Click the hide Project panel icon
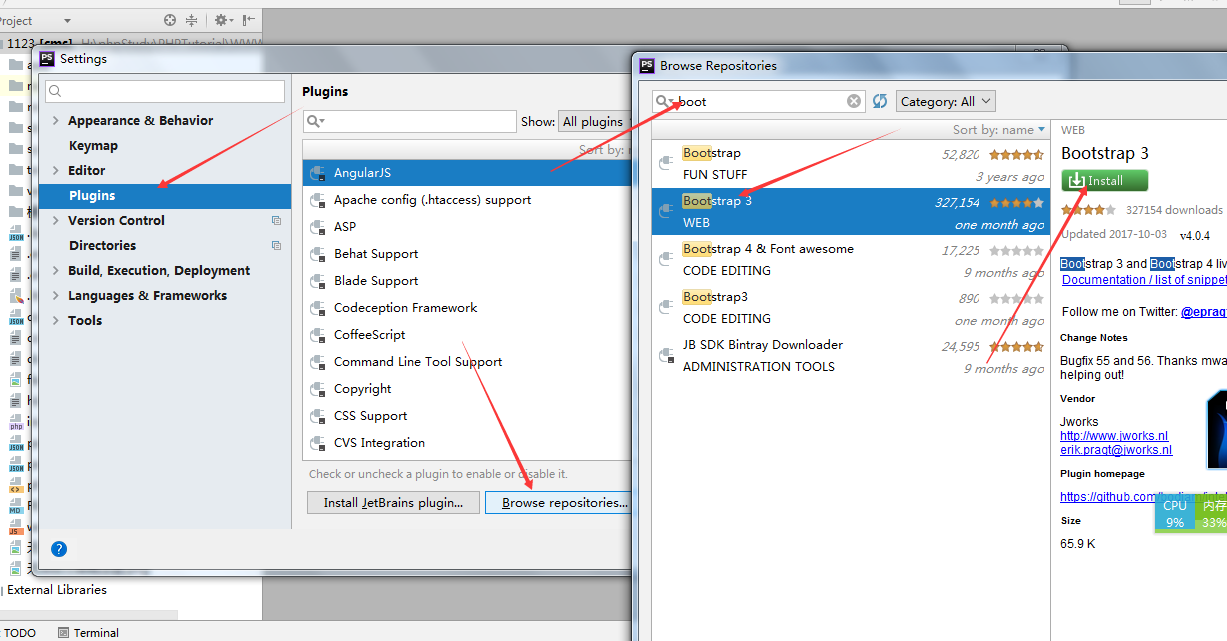 [x=248, y=20]
